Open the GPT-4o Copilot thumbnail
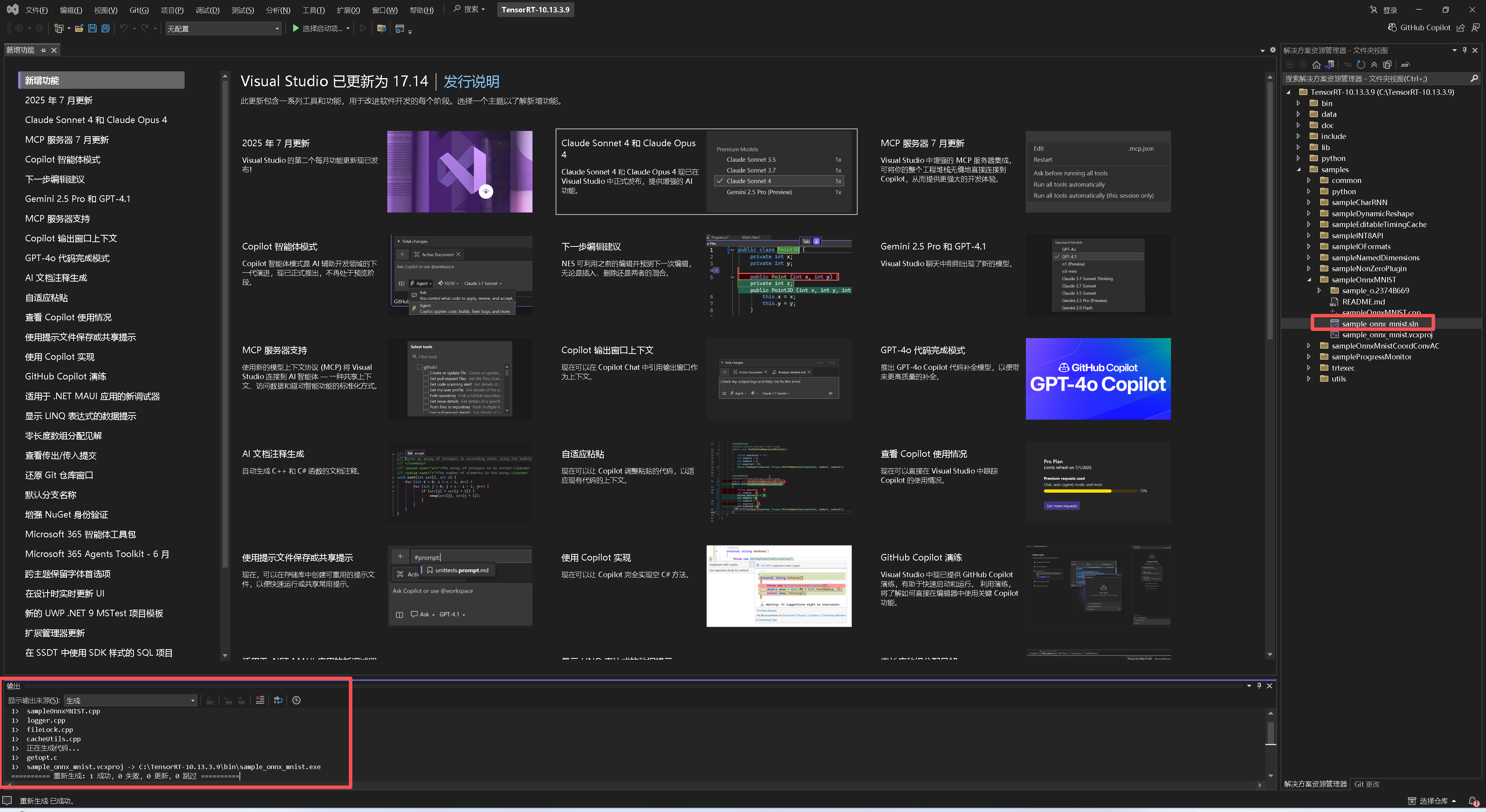 (x=1098, y=378)
